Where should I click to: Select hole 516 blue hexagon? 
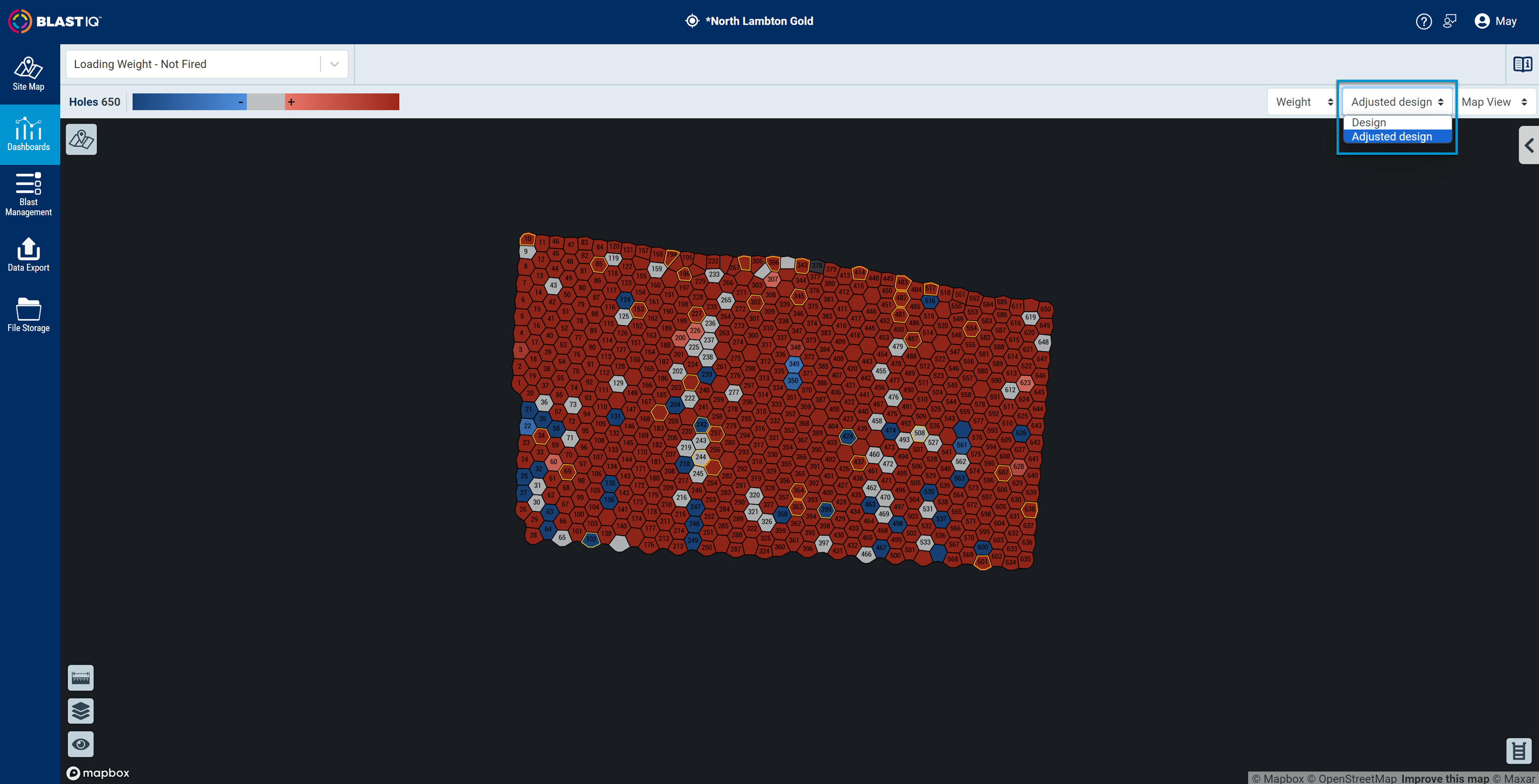click(x=930, y=301)
